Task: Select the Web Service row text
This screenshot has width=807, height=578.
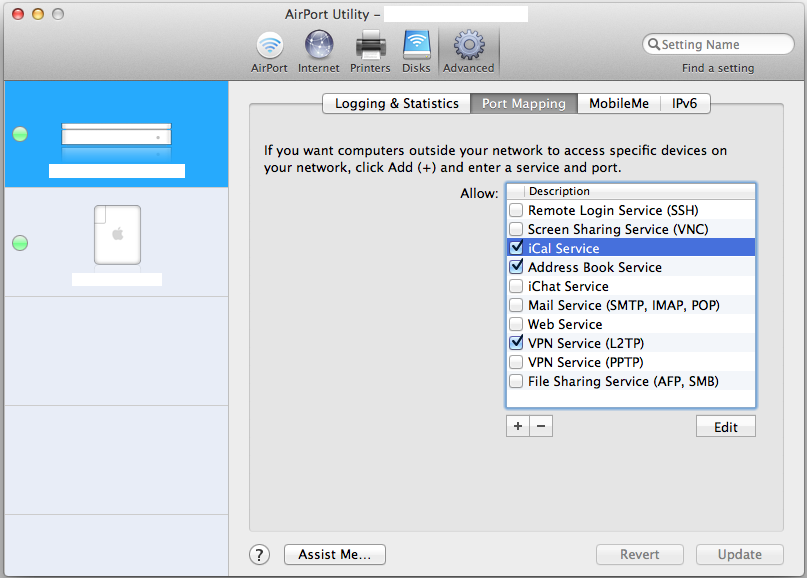Action: tap(565, 325)
